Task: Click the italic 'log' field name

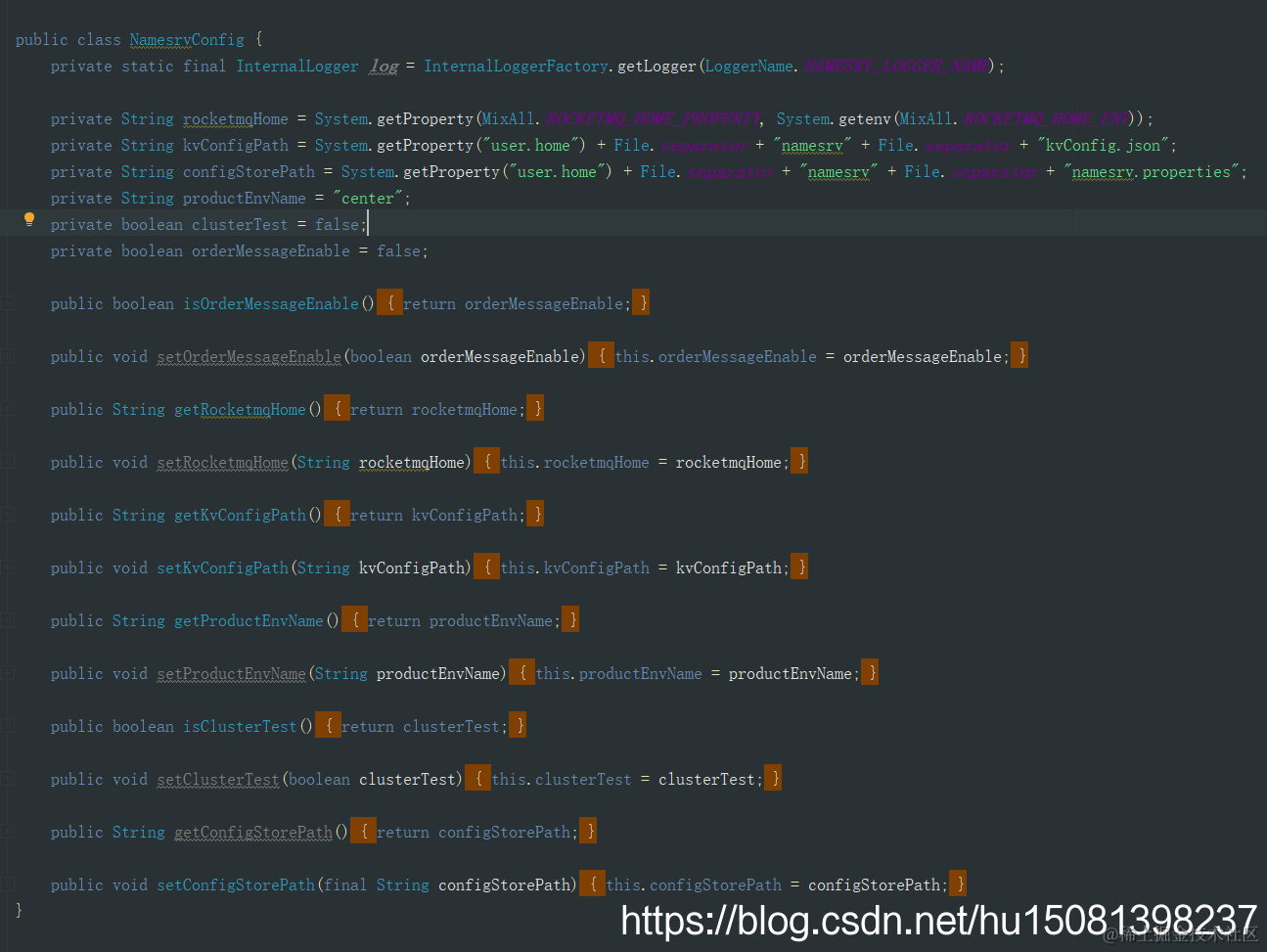Action: [384, 66]
